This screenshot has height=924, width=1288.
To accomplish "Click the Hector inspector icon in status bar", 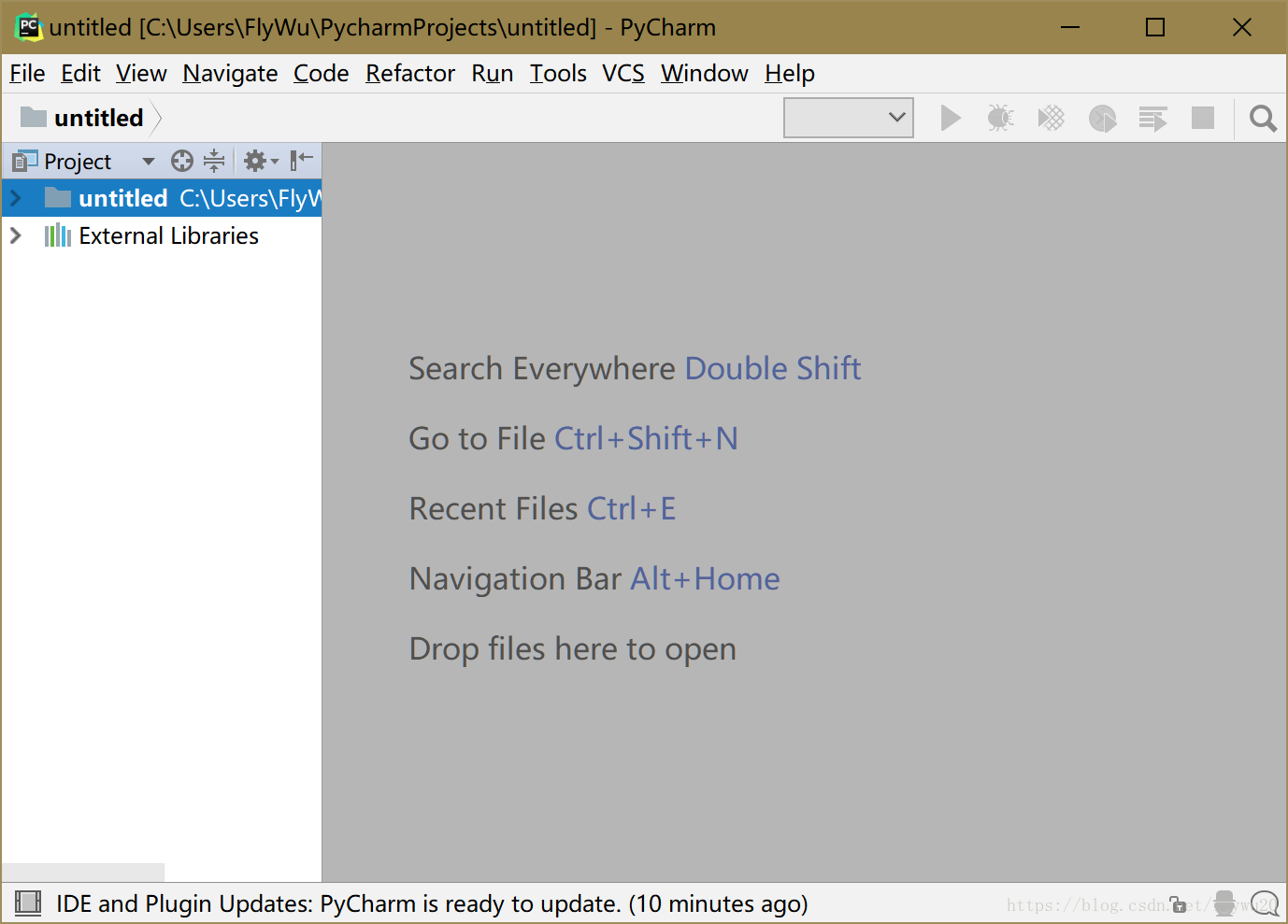I will 1224,903.
